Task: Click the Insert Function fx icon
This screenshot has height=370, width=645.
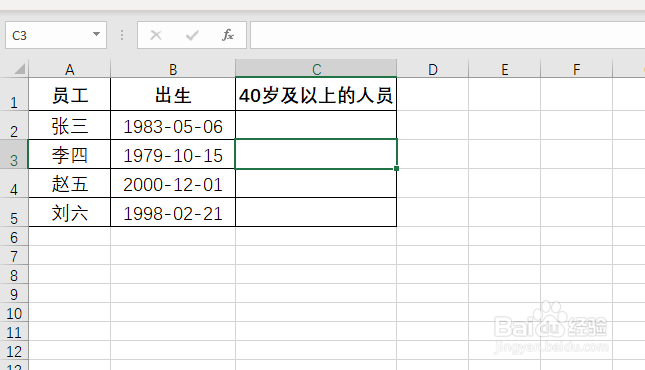Action: click(227, 35)
